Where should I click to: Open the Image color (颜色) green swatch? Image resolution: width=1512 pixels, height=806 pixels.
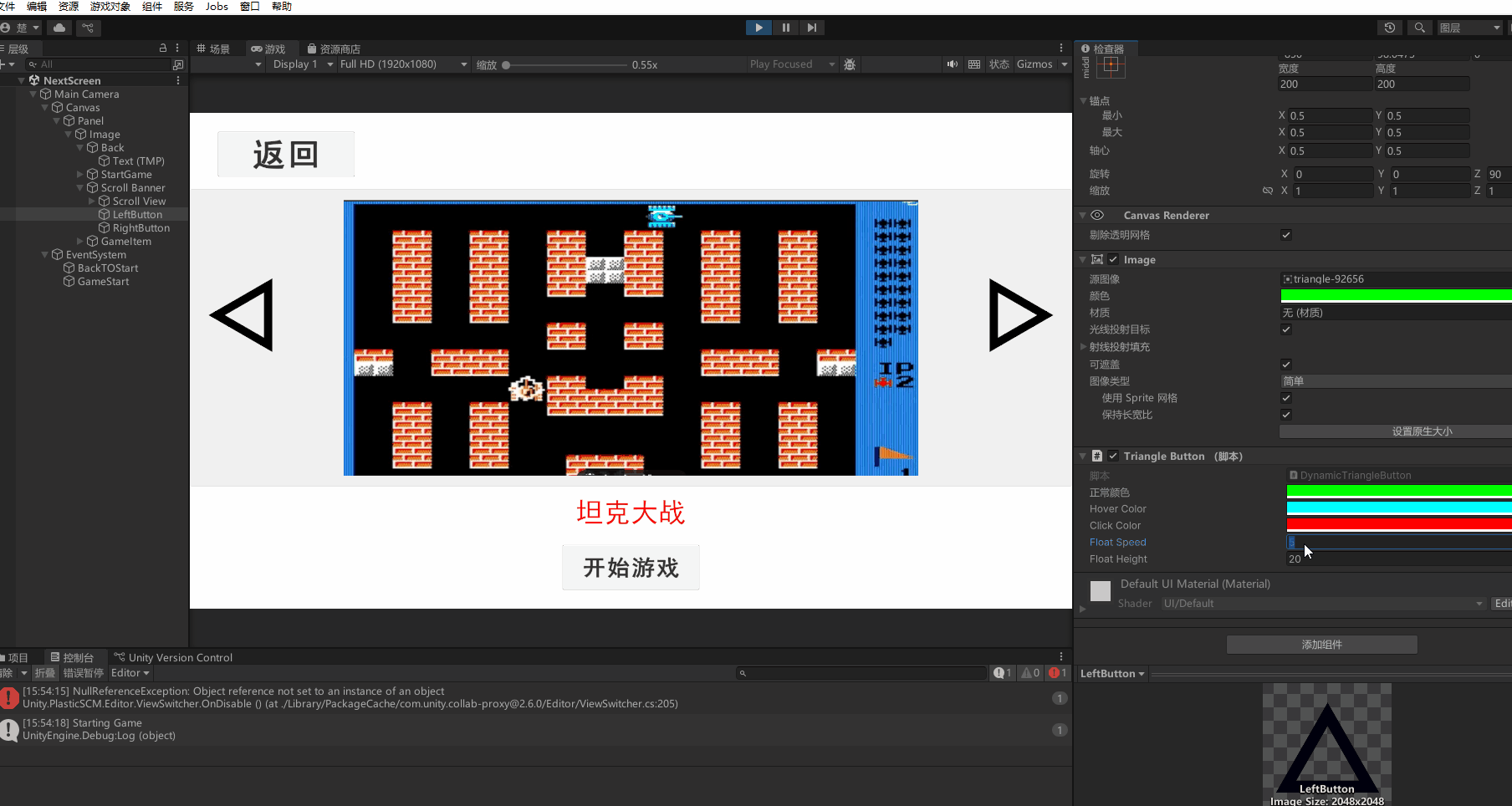pyautogui.click(x=1396, y=296)
